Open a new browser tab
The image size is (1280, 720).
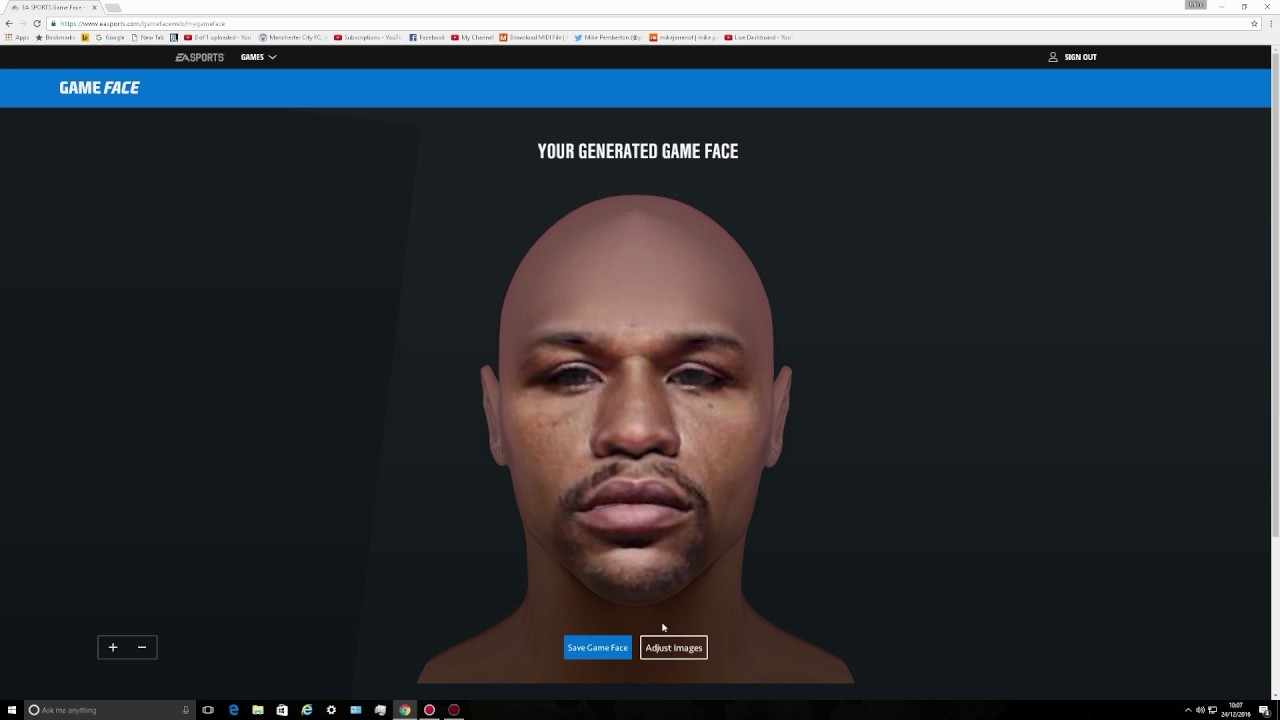tap(113, 7)
